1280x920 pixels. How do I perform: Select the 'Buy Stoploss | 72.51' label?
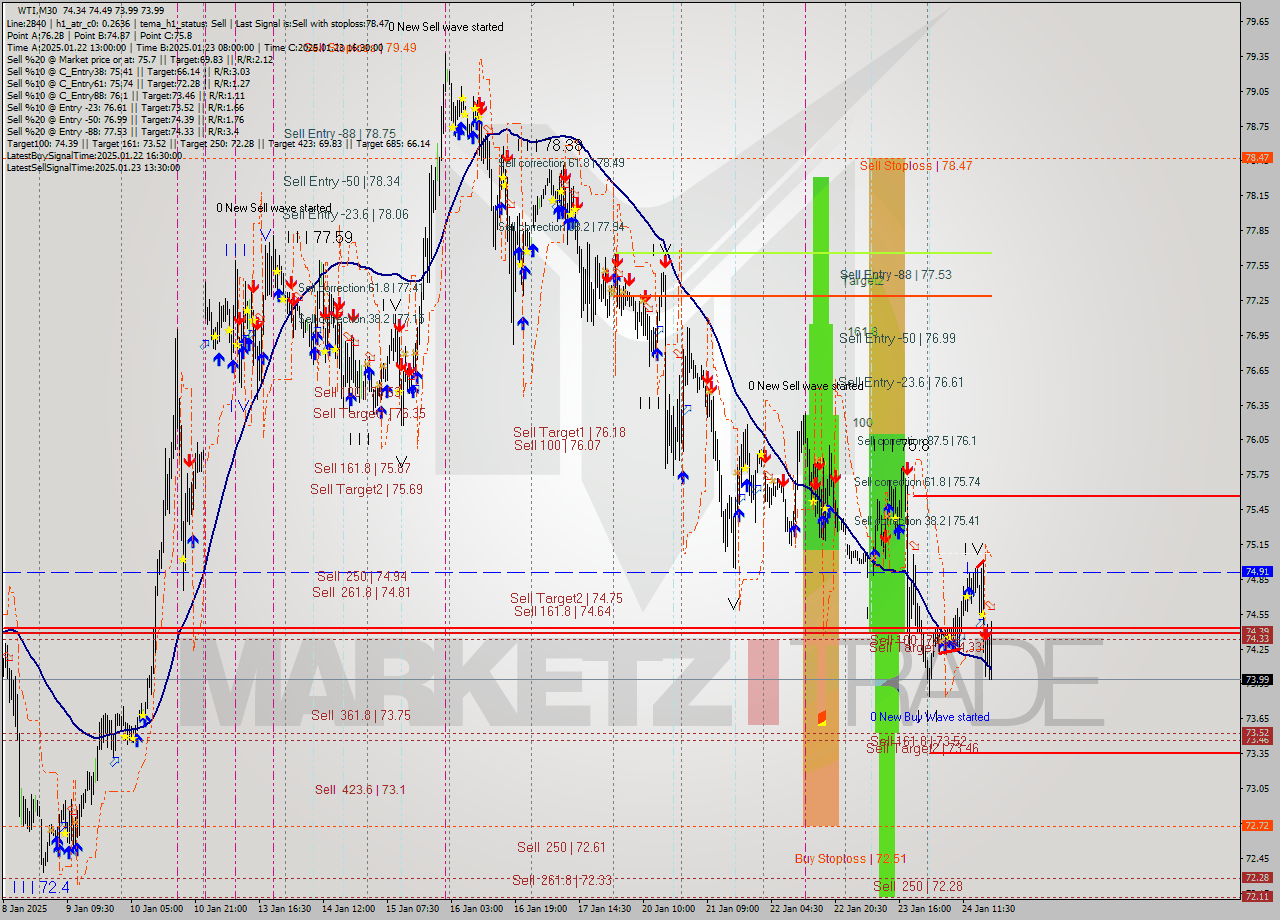[850, 859]
